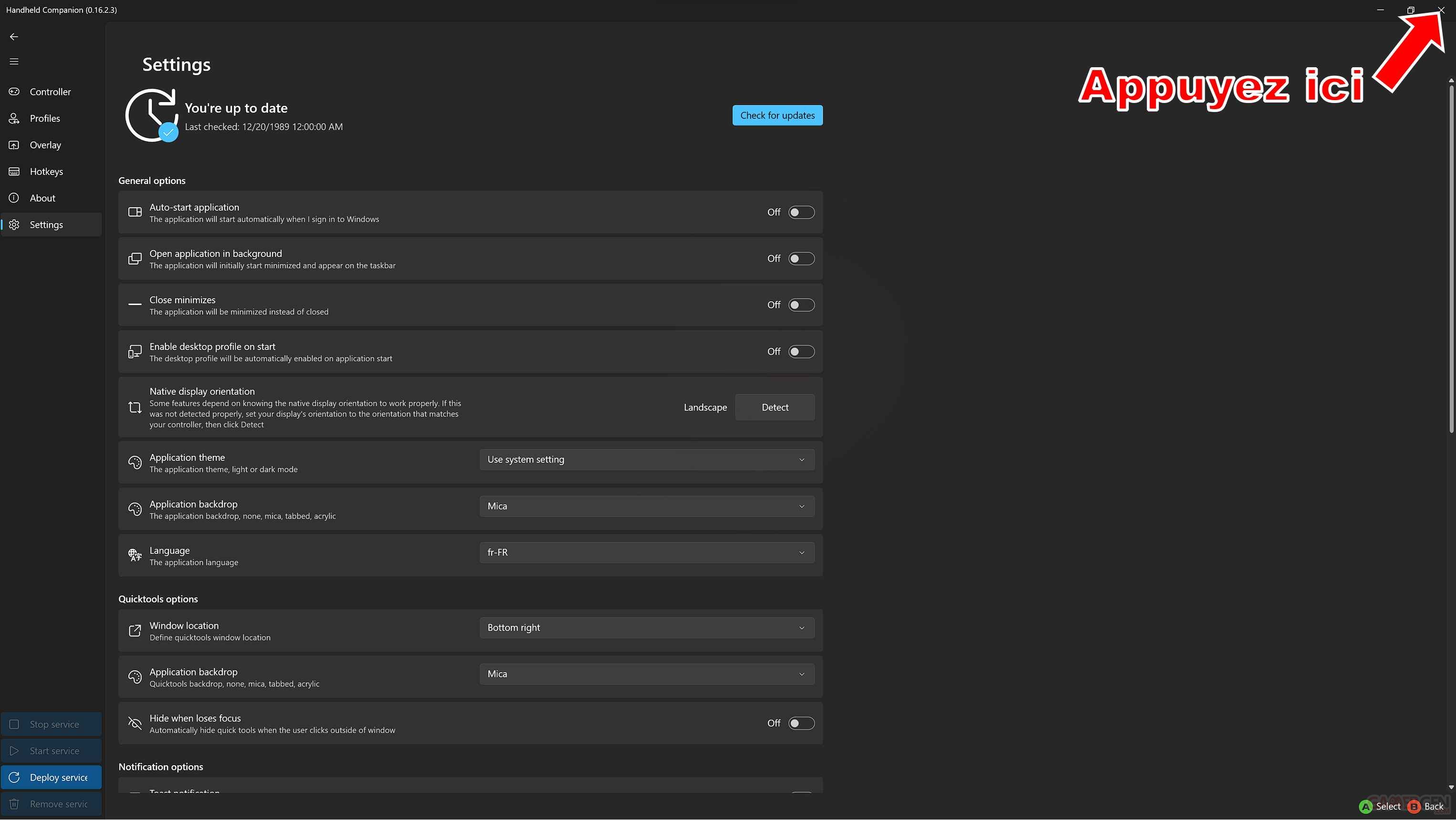Viewport: 1456px width, 820px height.
Task: Expand Window location Bottom right dropdown
Action: point(647,627)
